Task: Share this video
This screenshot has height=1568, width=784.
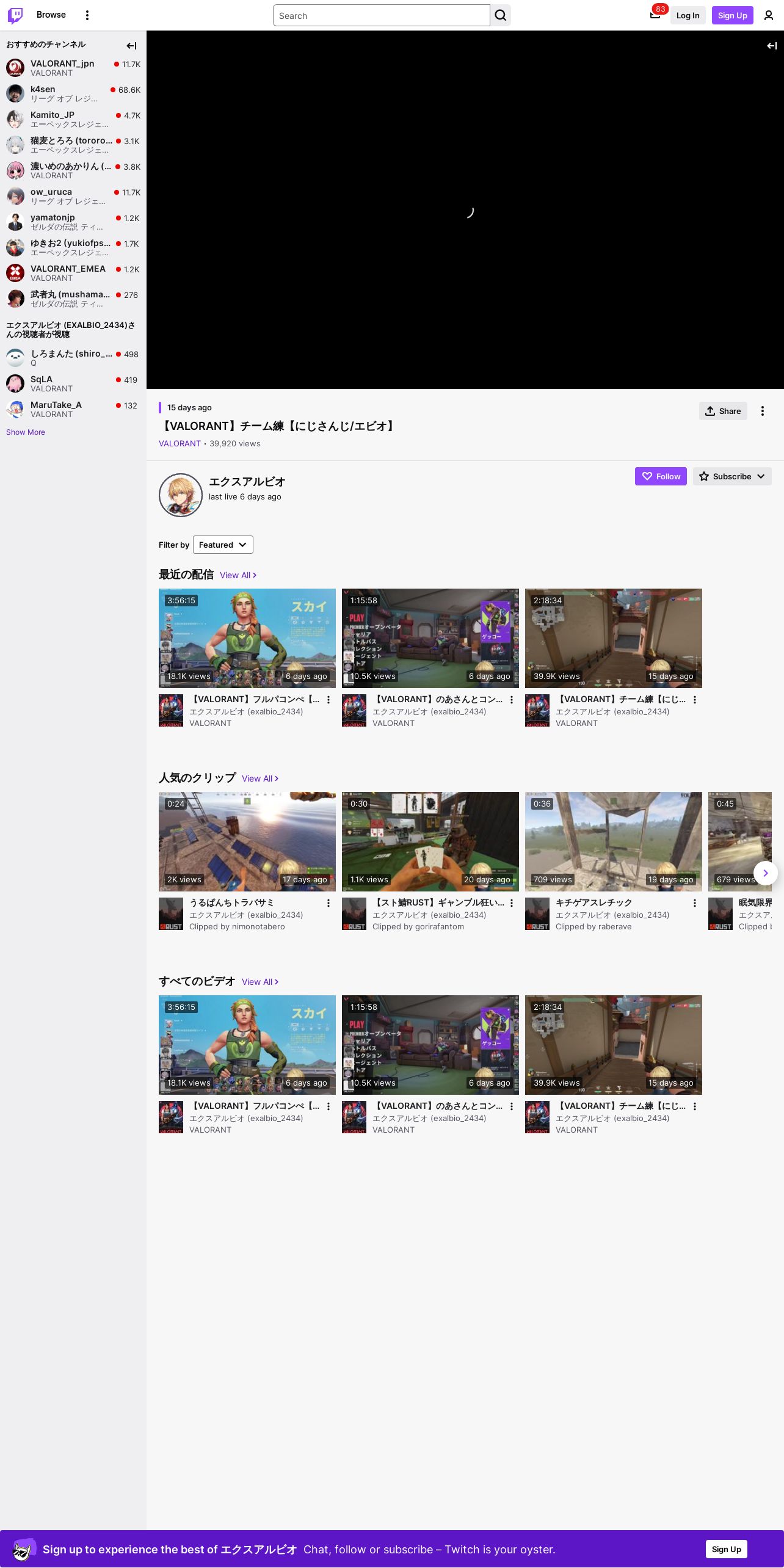Action: pos(723,411)
